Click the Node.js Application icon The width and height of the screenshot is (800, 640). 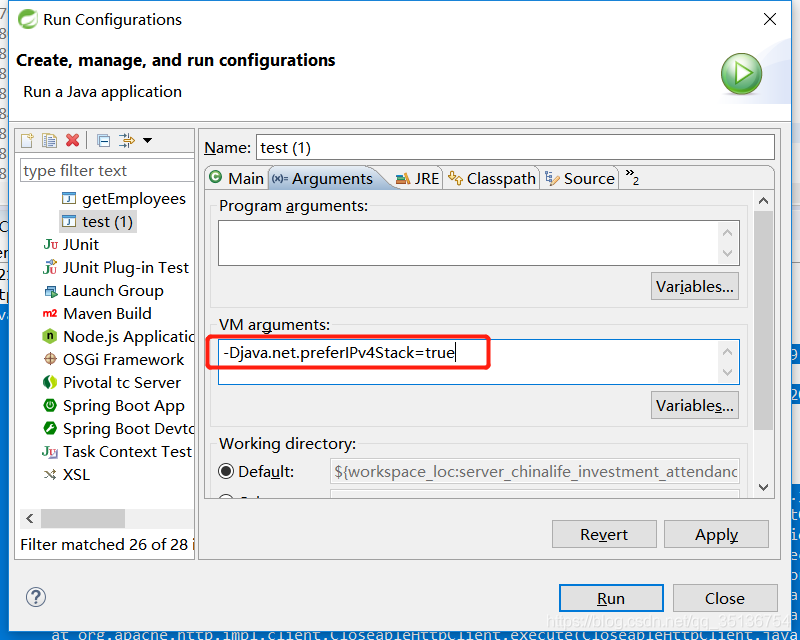pyautogui.click(x=49, y=336)
